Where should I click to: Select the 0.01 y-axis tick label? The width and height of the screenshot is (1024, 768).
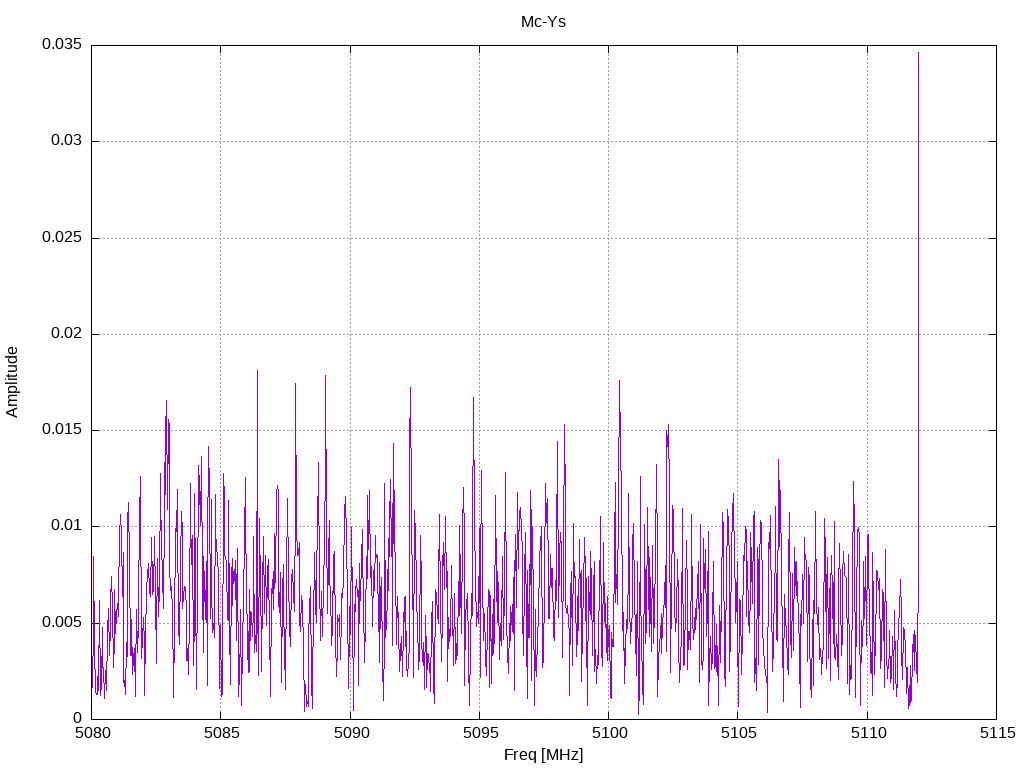coord(65,526)
